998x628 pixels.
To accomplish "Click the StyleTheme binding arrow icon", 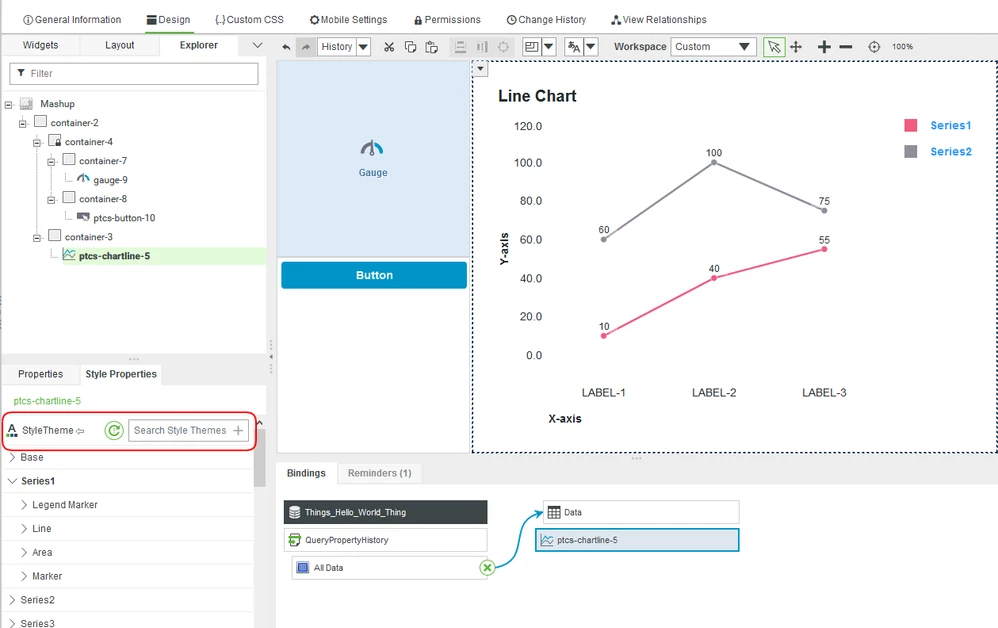I will [80, 431].
